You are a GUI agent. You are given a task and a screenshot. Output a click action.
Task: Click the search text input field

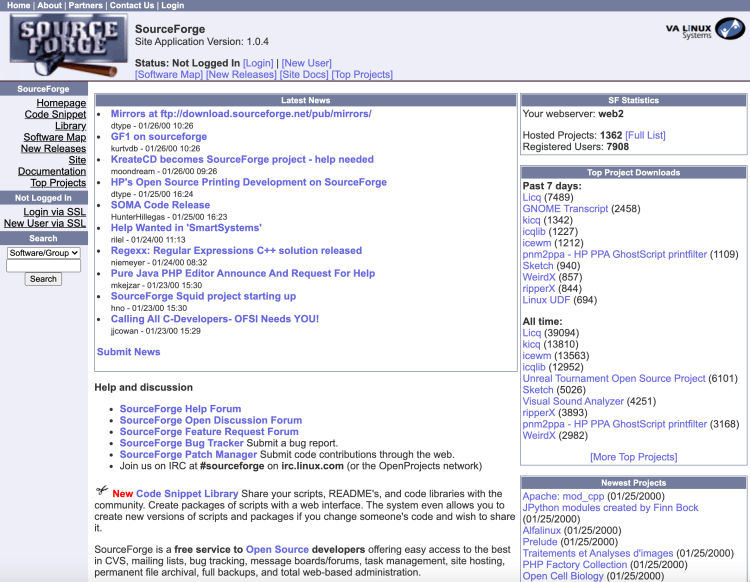click(43, 266)
